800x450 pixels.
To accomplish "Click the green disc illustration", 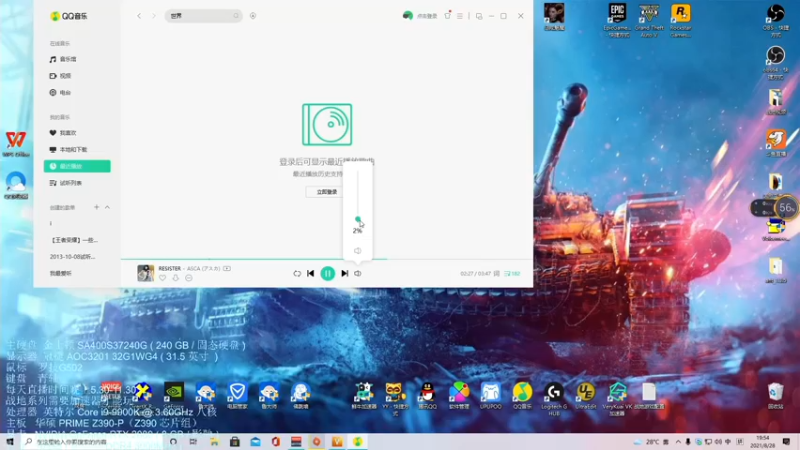I will pyautogui.click(x=327, y=124).
